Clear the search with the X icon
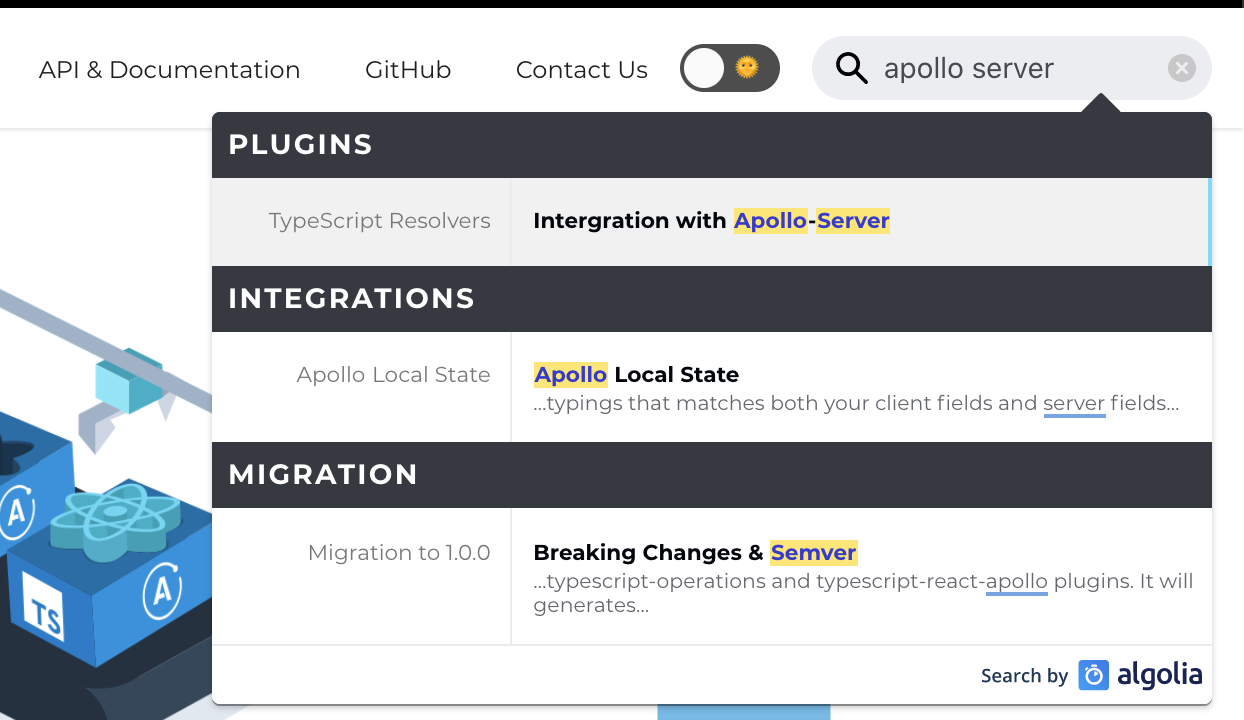This screenshot has width=1244, height=720. click(1182, 68)
